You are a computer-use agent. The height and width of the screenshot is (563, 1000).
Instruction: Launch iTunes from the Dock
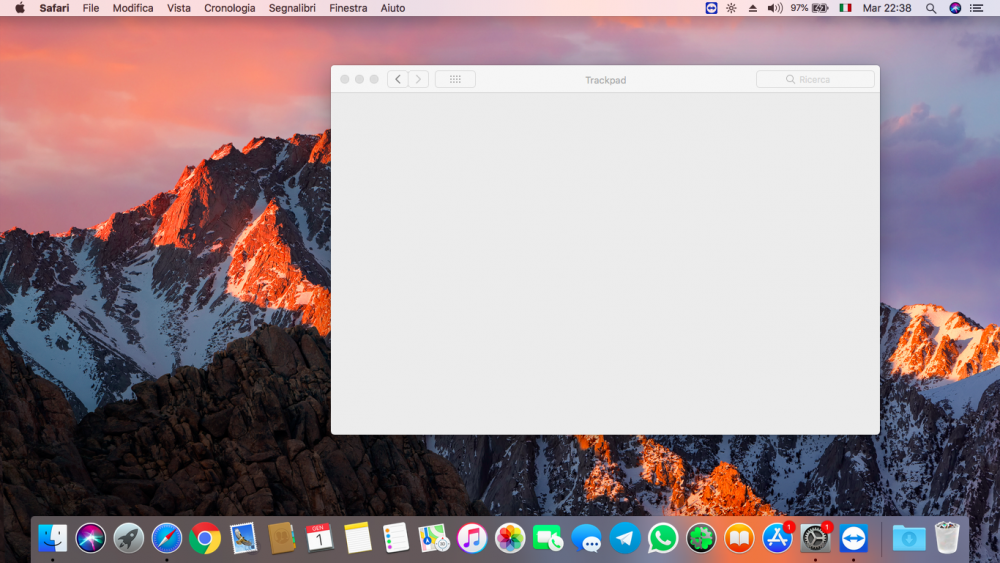pos(472,539)
